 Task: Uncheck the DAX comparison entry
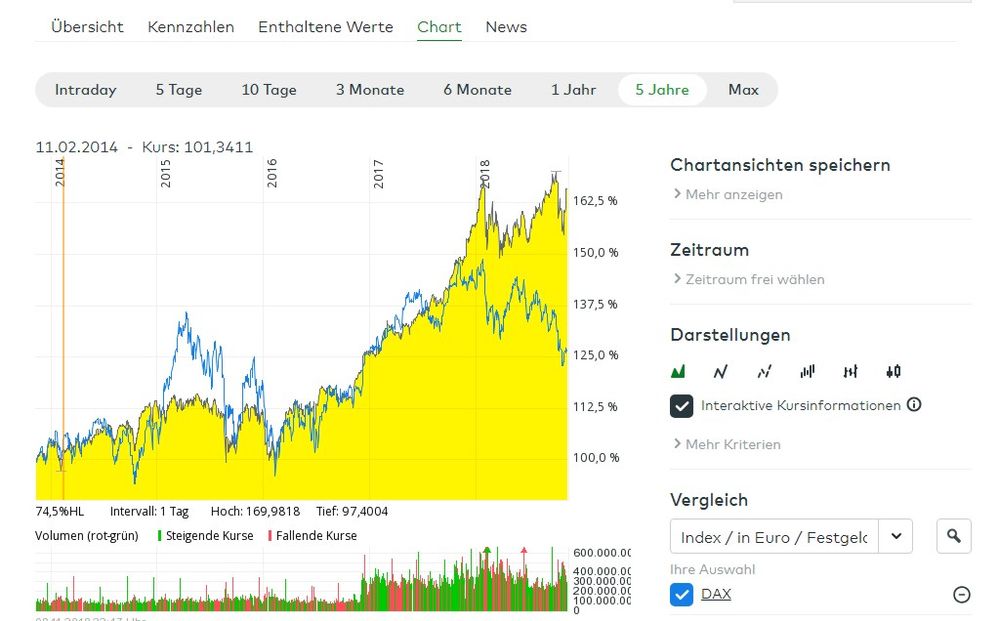pos(681,594)
